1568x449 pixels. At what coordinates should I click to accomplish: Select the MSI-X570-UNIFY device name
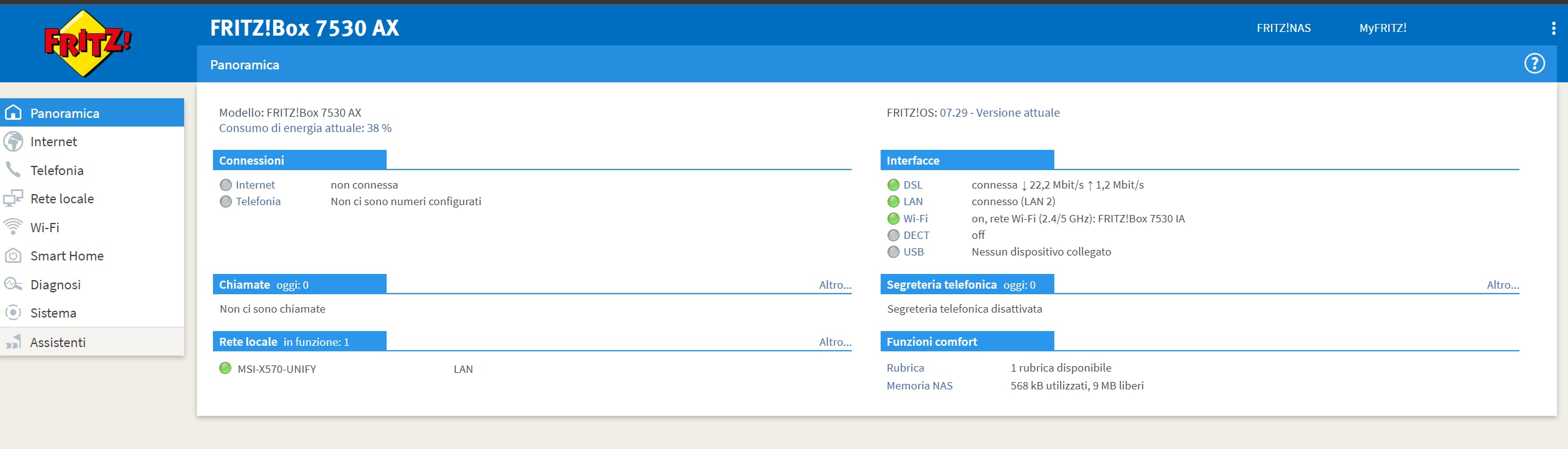click(277, 369)
